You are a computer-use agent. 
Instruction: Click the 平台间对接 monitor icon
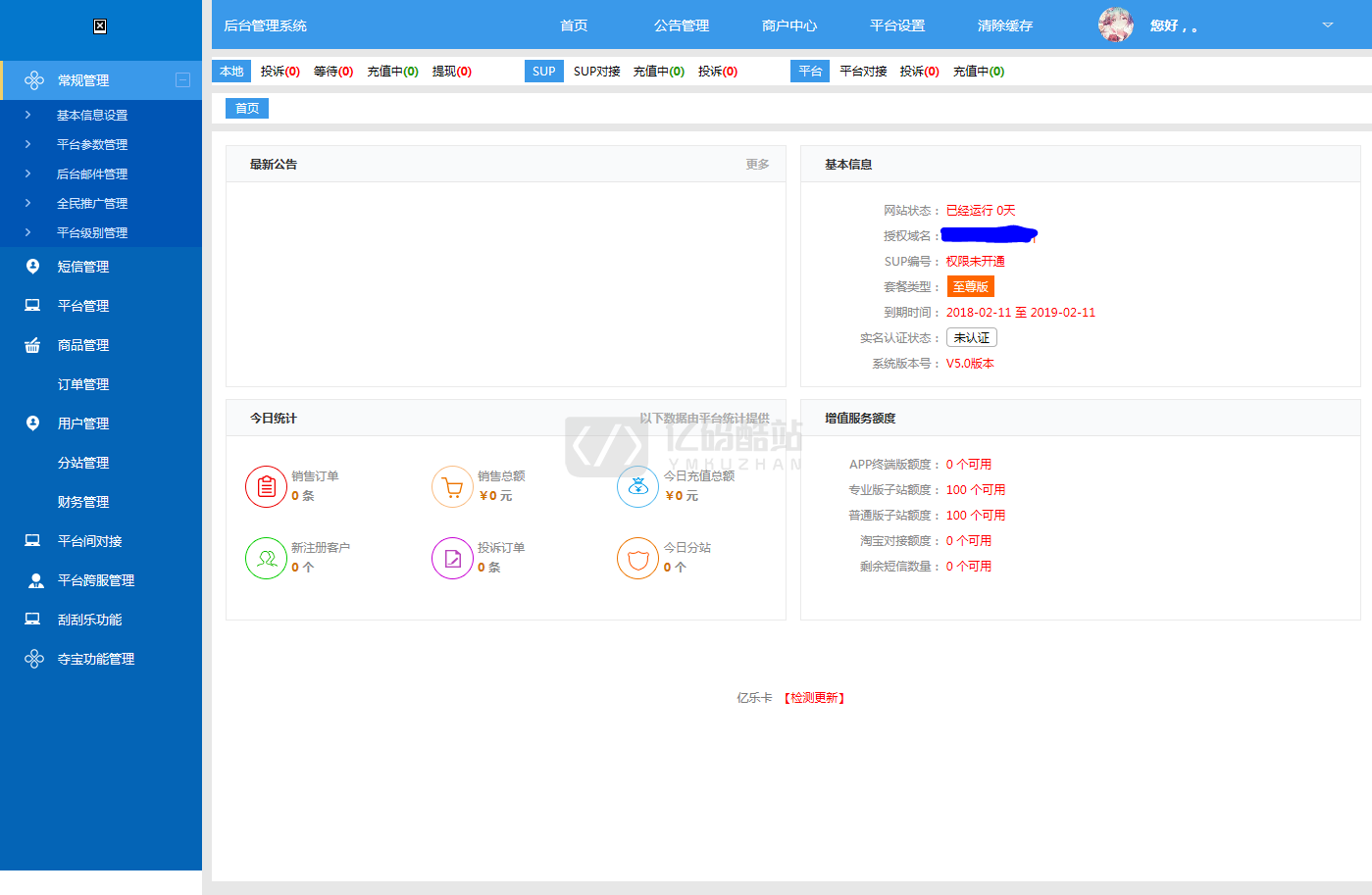pos(32,541)
